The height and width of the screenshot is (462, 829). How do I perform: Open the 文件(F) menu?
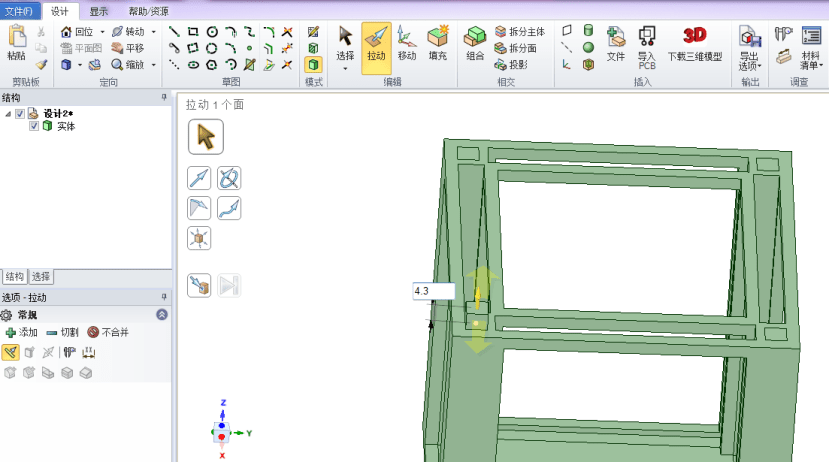[x=19, y=11]
